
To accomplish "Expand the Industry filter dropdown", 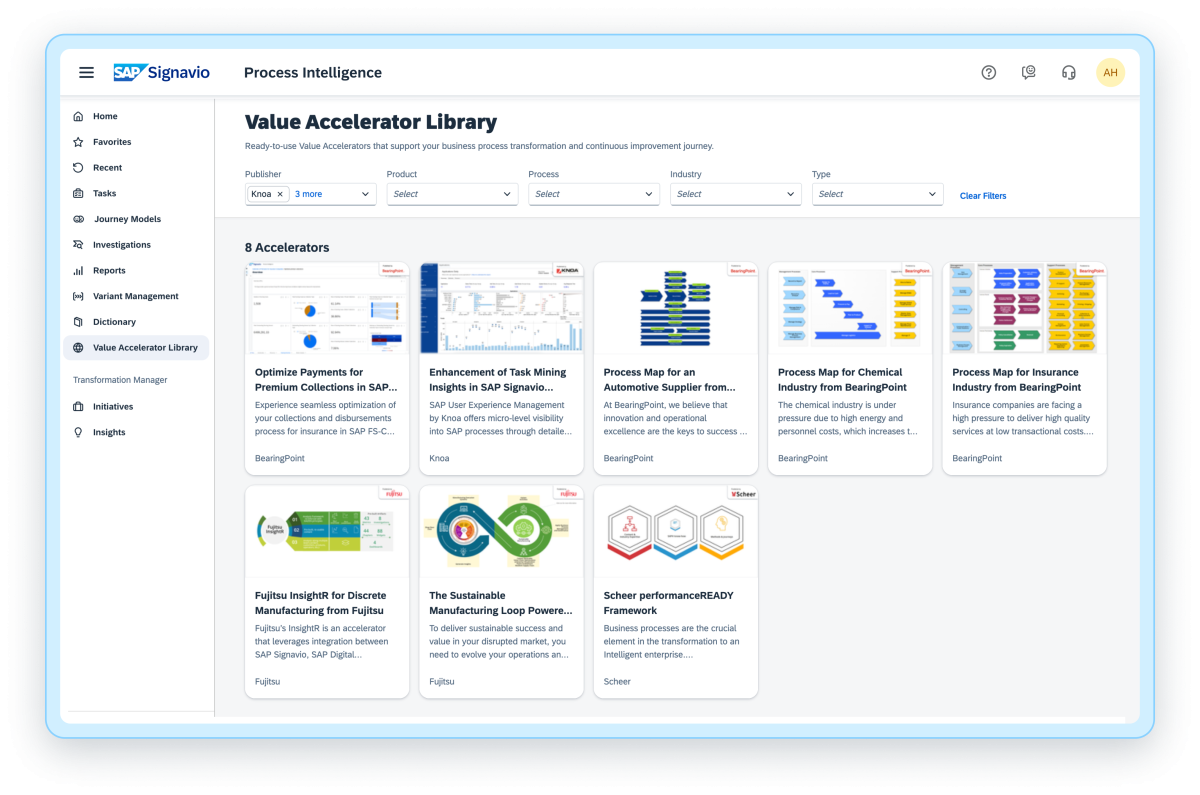I will tap(735, 193).
